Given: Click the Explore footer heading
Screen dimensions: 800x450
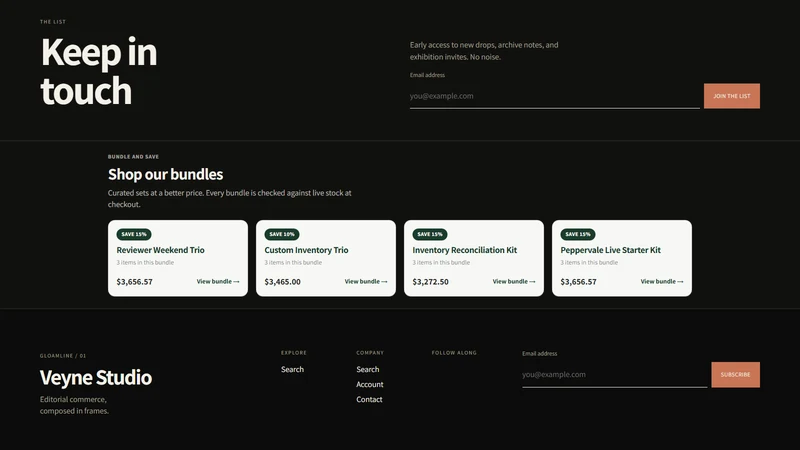Looking at the screenshot, I should click(294, 353).
